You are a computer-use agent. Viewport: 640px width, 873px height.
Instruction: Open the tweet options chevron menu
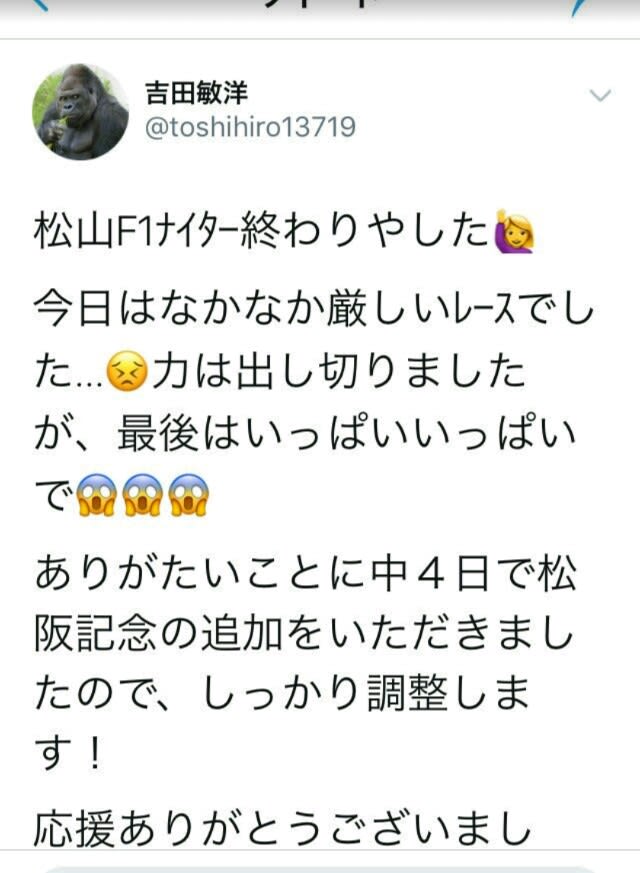[600, 96]
